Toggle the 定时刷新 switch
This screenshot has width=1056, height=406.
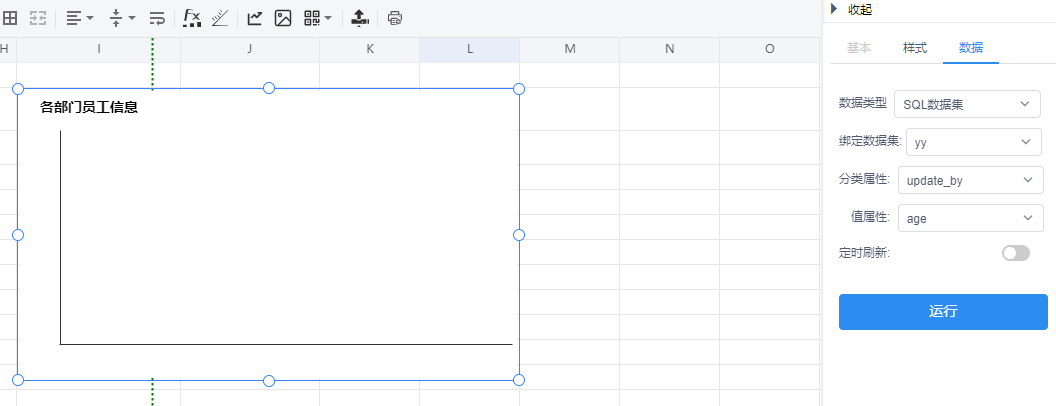pos(1016,253)
